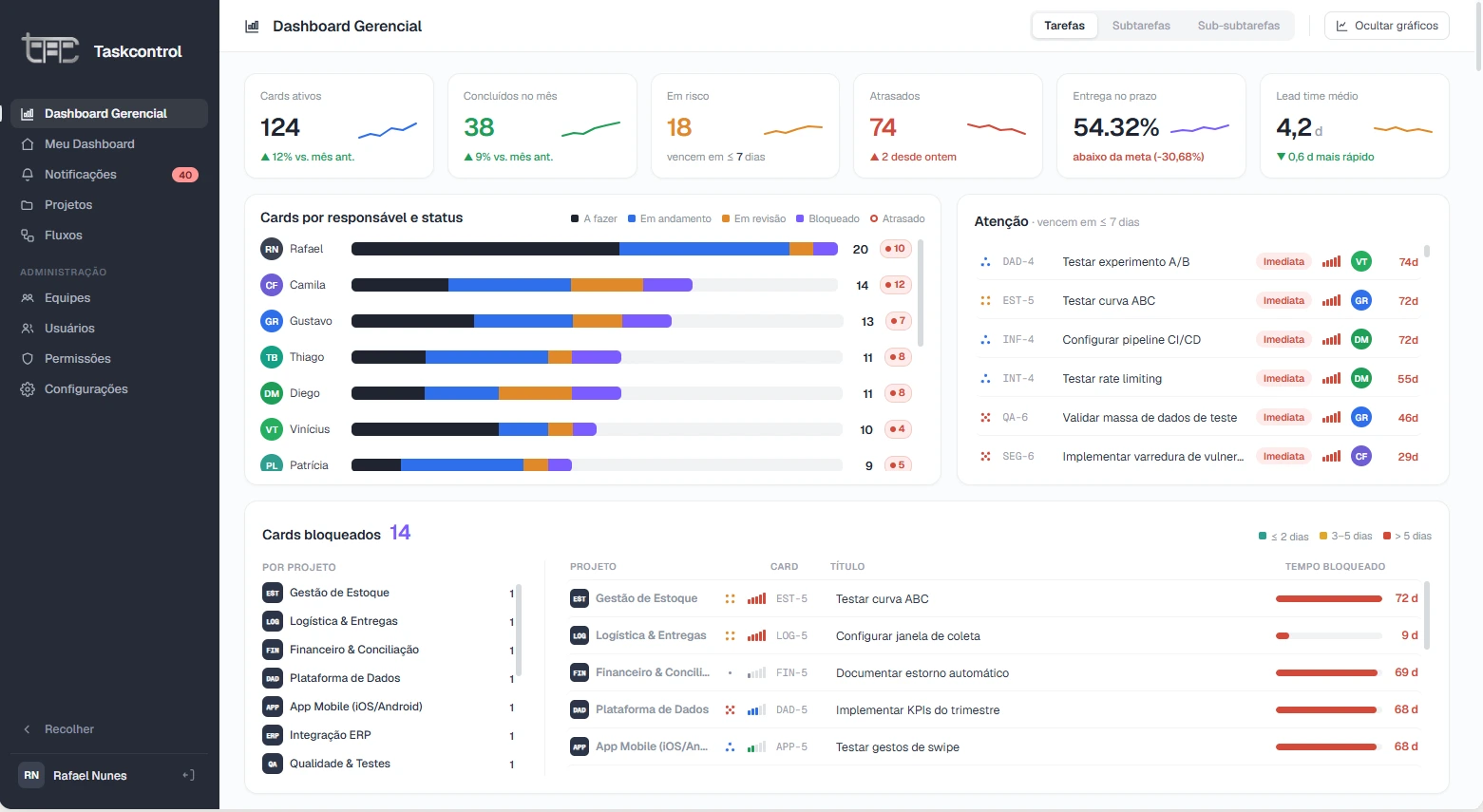This screenshot has width=1483, height=812.
Task: Click the Meu Dashboard home icon
Action: [28, 144]
